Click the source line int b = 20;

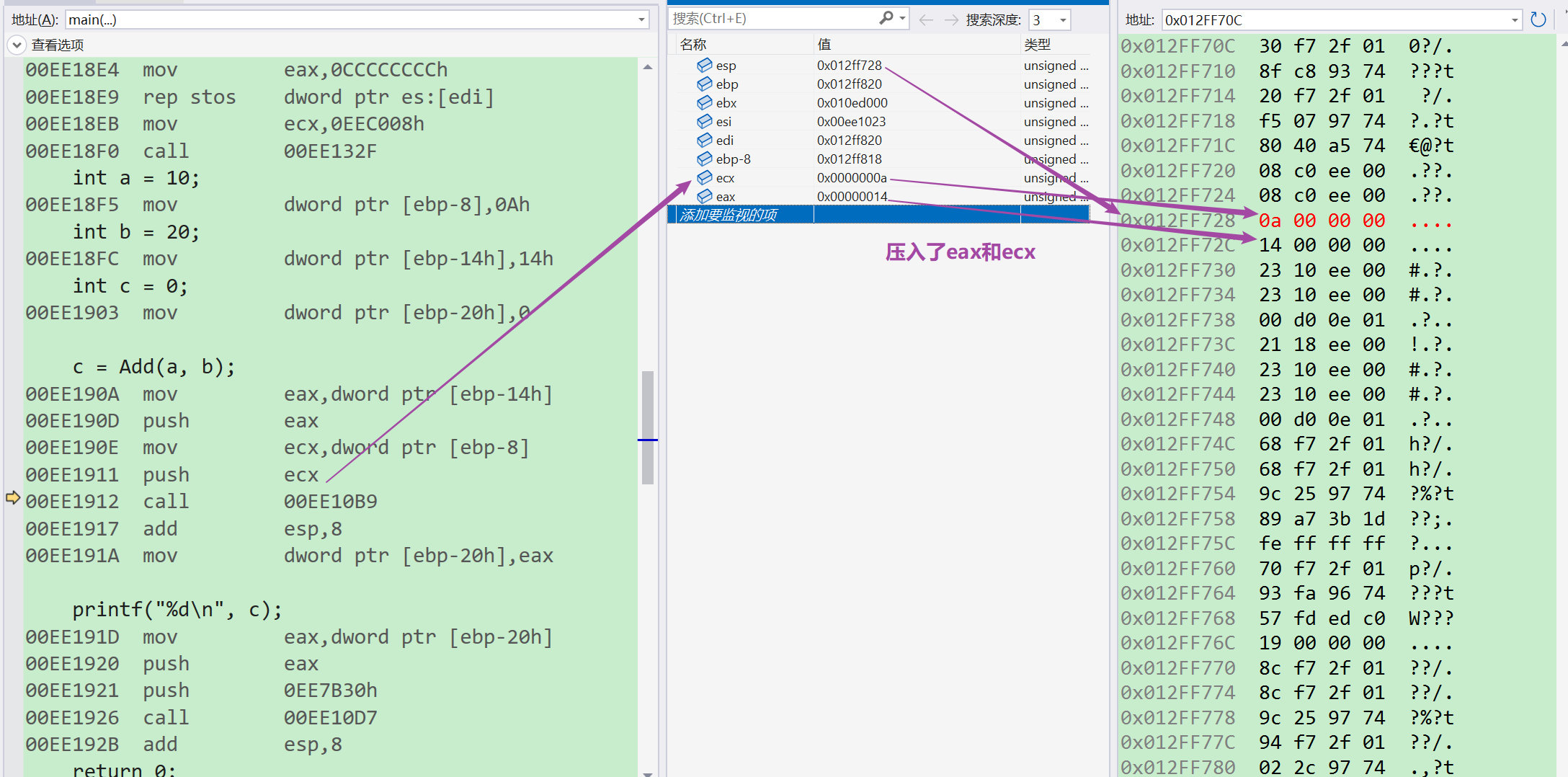click(136, 232)
